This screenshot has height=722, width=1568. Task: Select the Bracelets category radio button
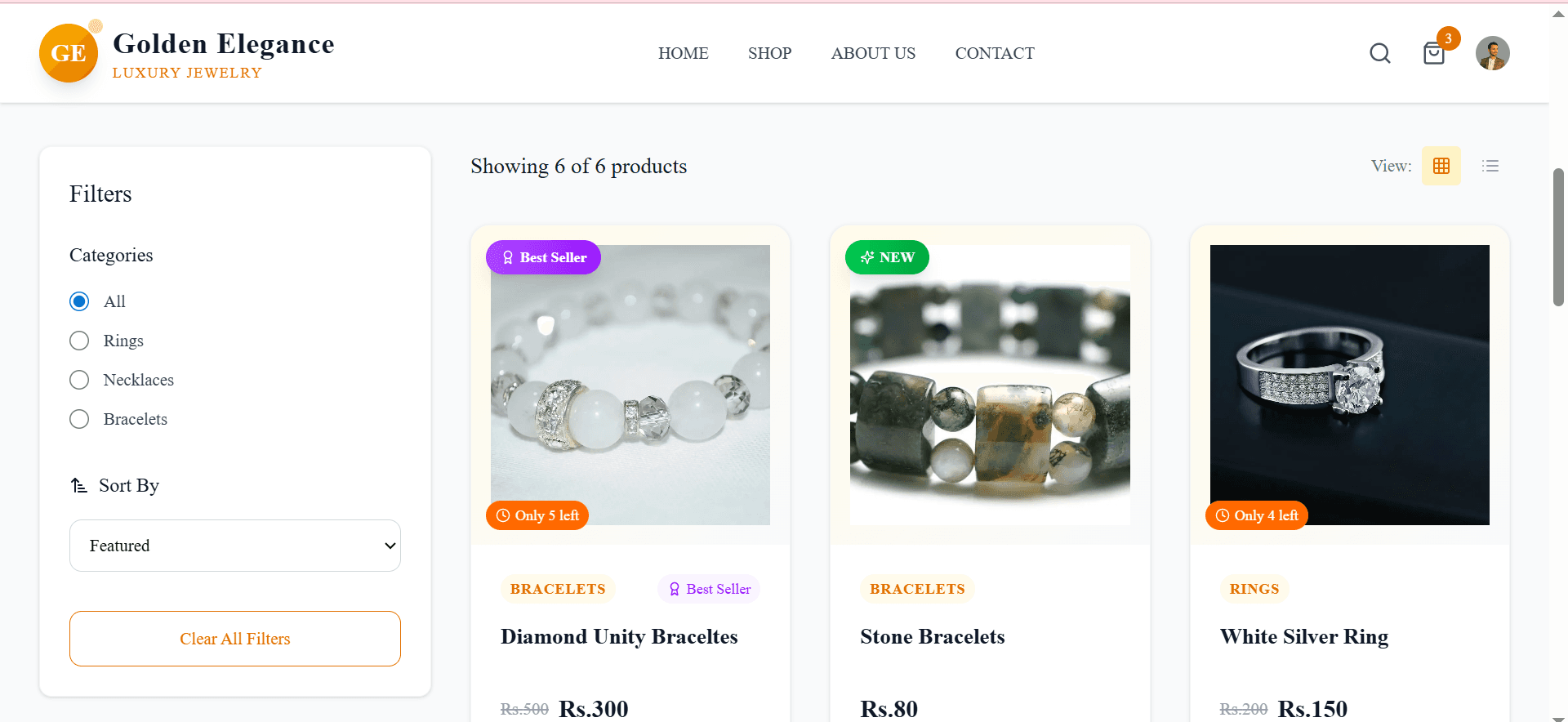79,419
